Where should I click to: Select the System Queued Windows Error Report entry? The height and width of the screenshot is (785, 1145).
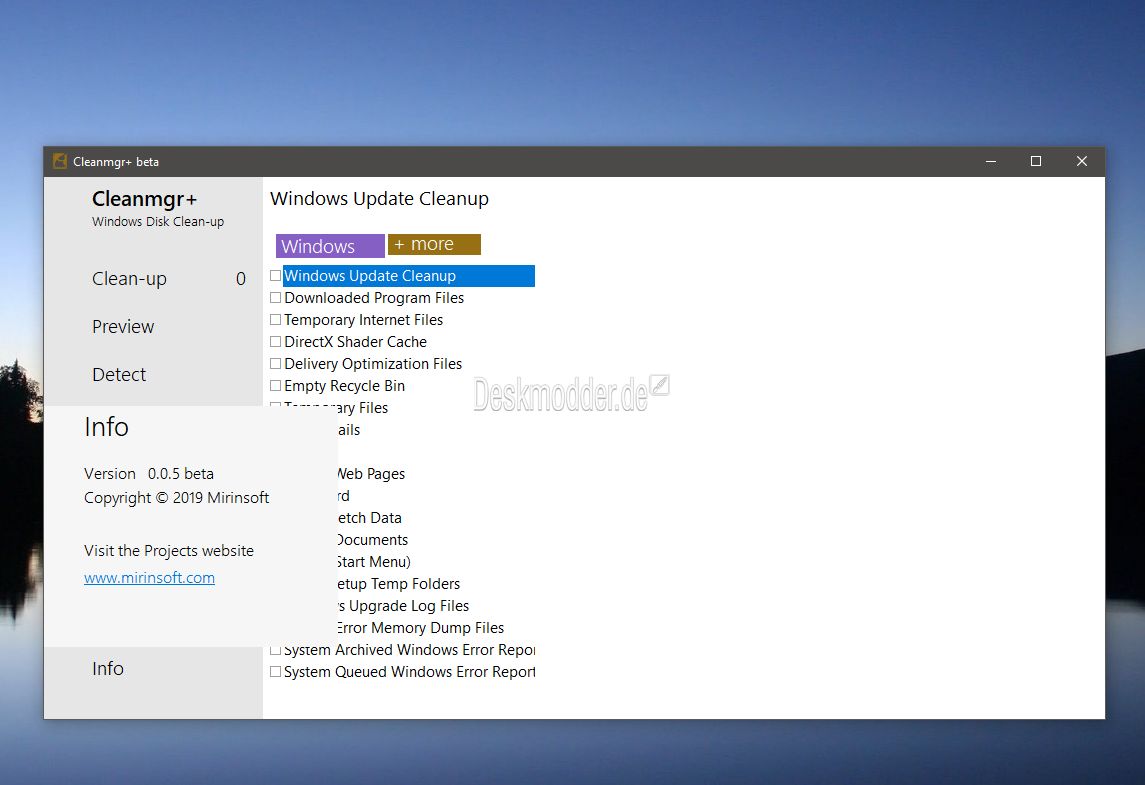pyautogui.click(x=410, y=672)
